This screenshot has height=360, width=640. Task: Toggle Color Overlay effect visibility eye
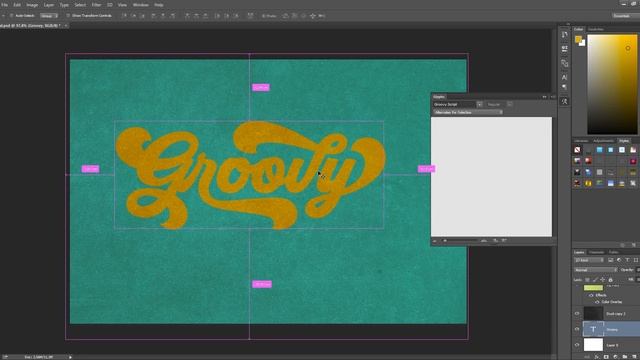pos(597,302)
